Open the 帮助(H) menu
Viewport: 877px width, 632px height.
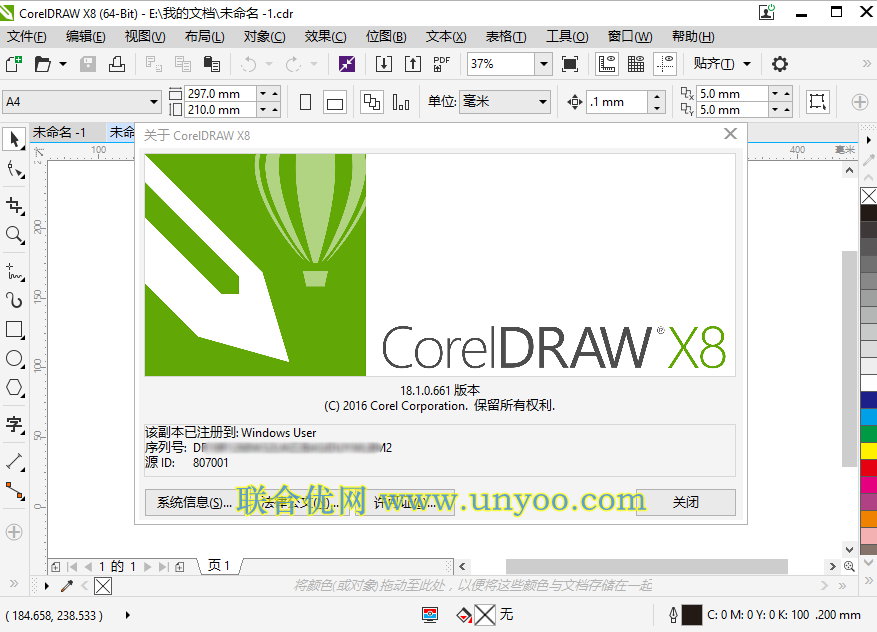(693, 36)
